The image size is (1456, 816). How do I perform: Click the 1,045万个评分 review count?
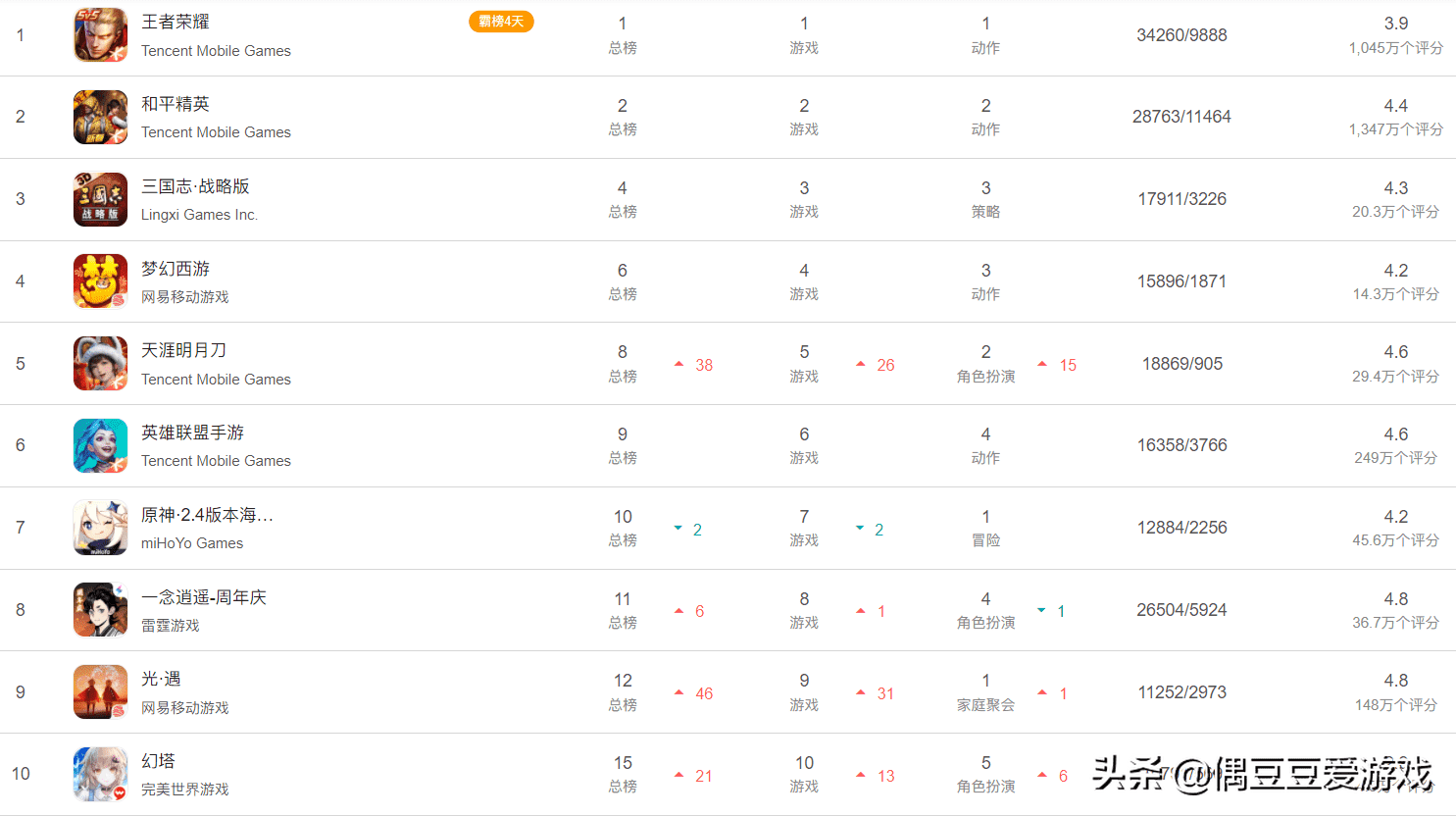[x=1395, y=48]
